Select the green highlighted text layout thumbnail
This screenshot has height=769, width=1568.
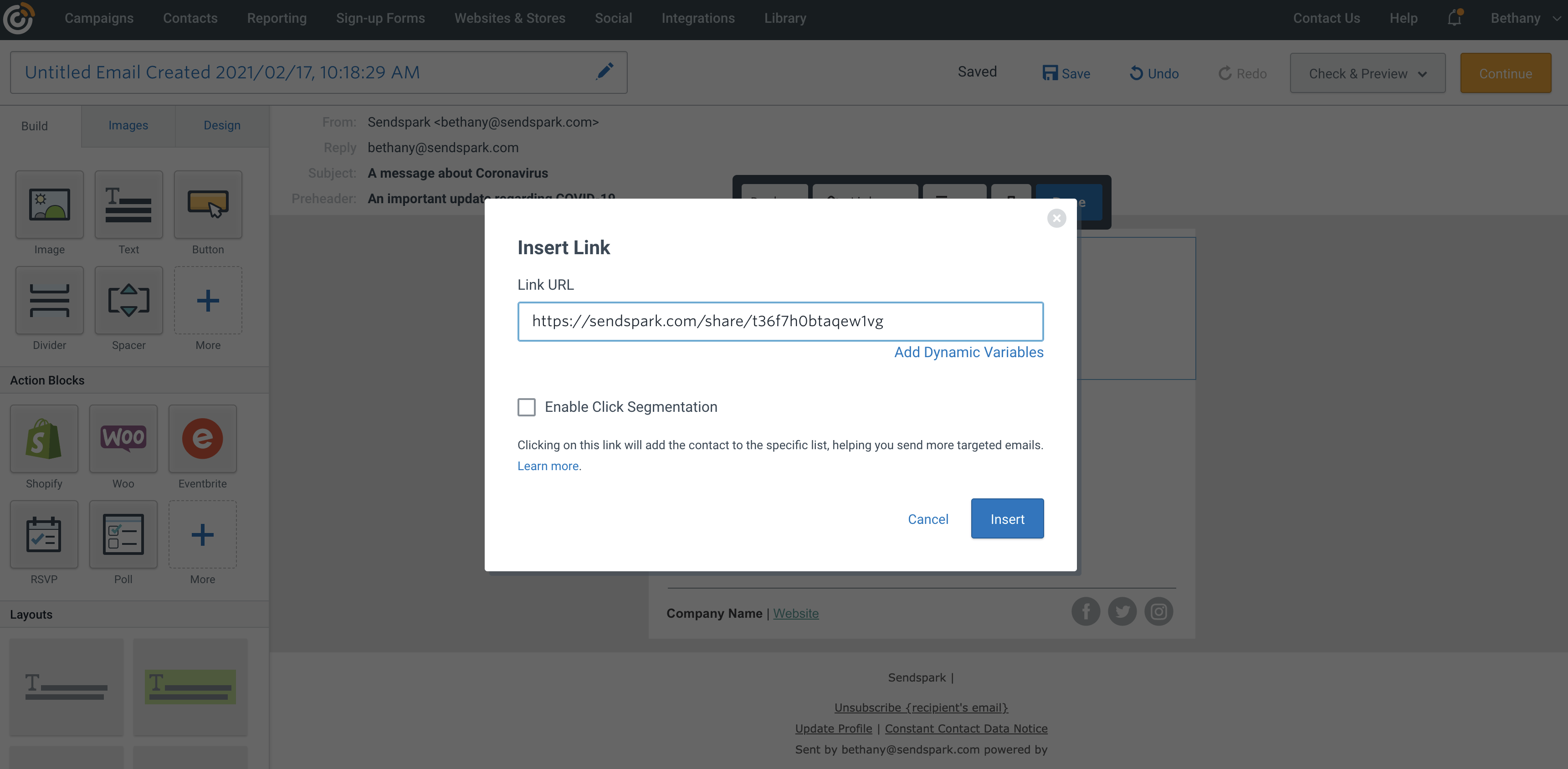tap(190, 687)
